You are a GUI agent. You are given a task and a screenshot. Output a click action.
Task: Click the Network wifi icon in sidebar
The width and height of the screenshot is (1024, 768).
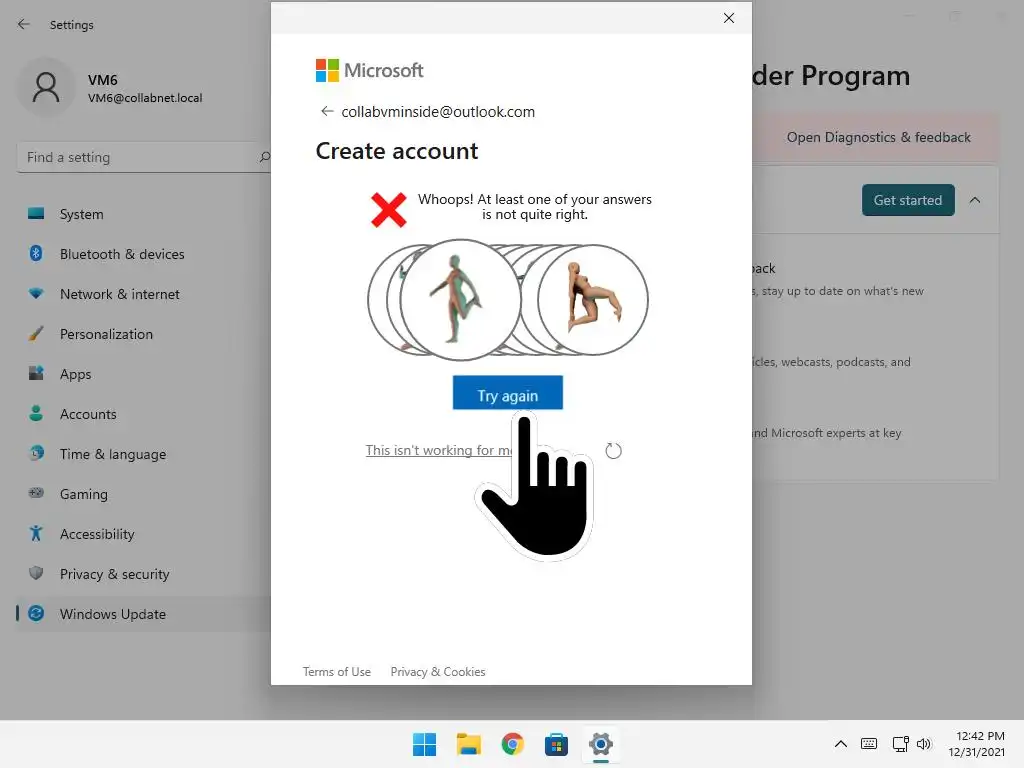point(36,293)
